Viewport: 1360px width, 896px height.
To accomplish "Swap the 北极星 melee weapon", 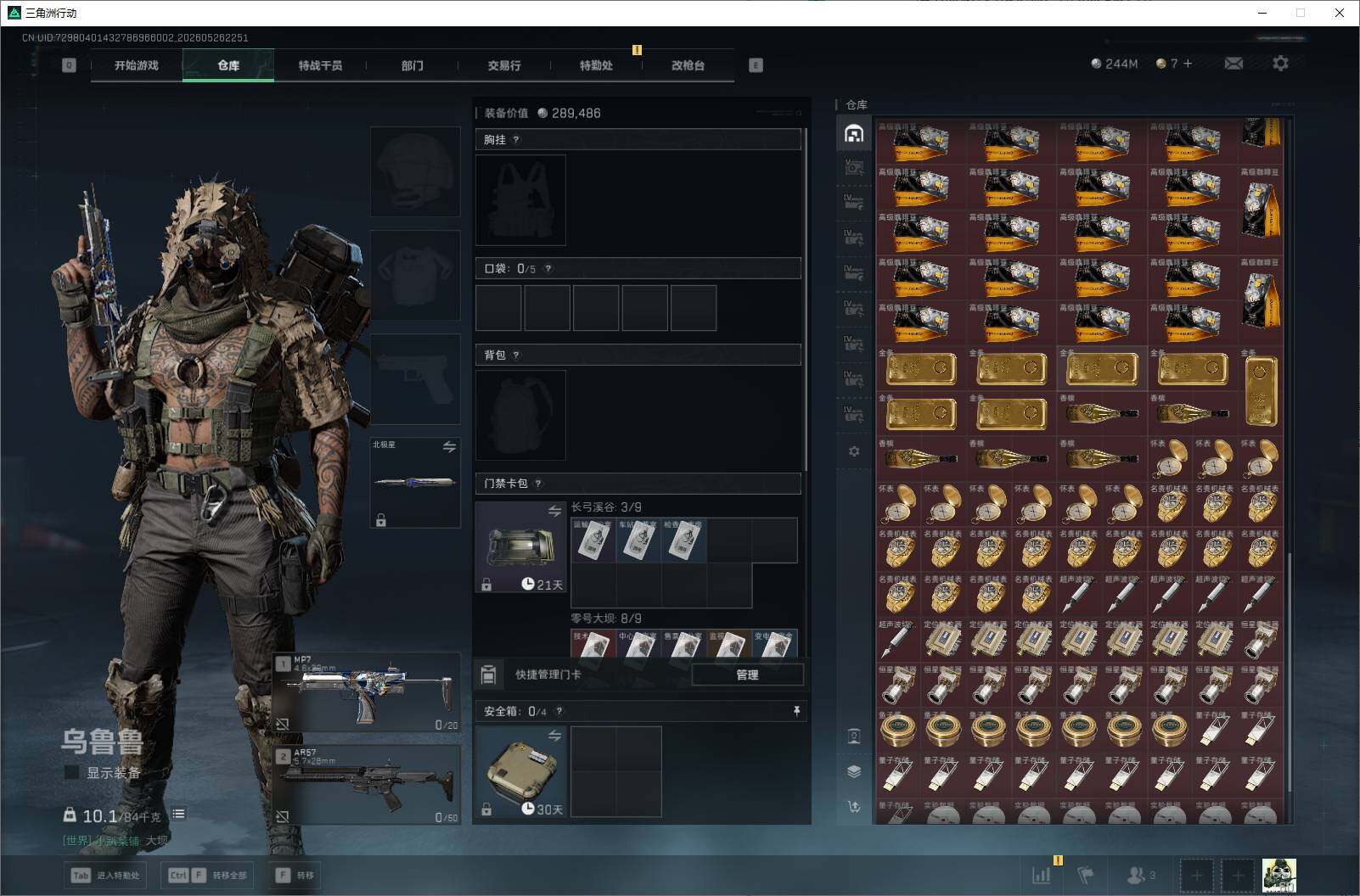I will point(449,446).
